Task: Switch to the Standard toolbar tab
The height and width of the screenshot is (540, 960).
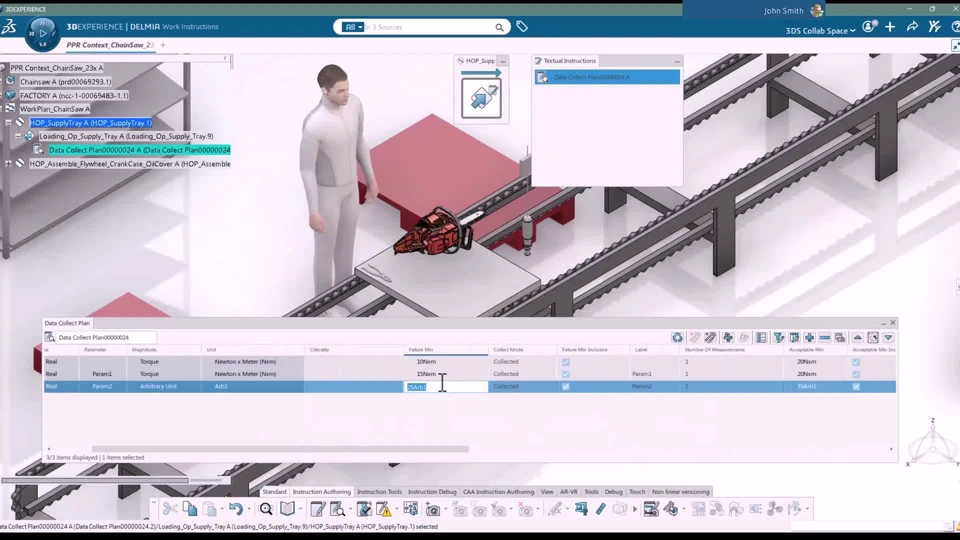Action: pos(274,492)
